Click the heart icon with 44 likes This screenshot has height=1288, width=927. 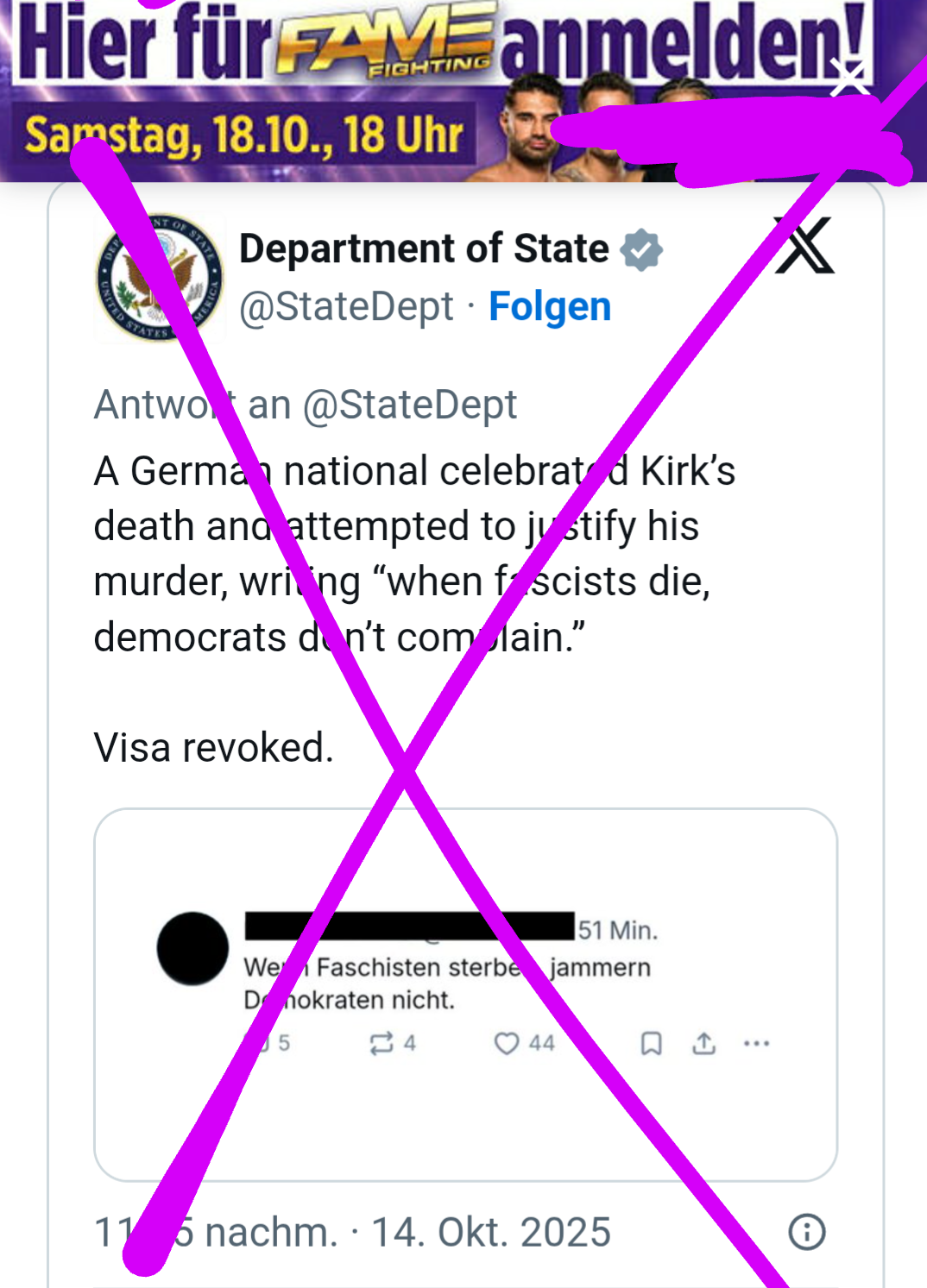(507, 1043)
